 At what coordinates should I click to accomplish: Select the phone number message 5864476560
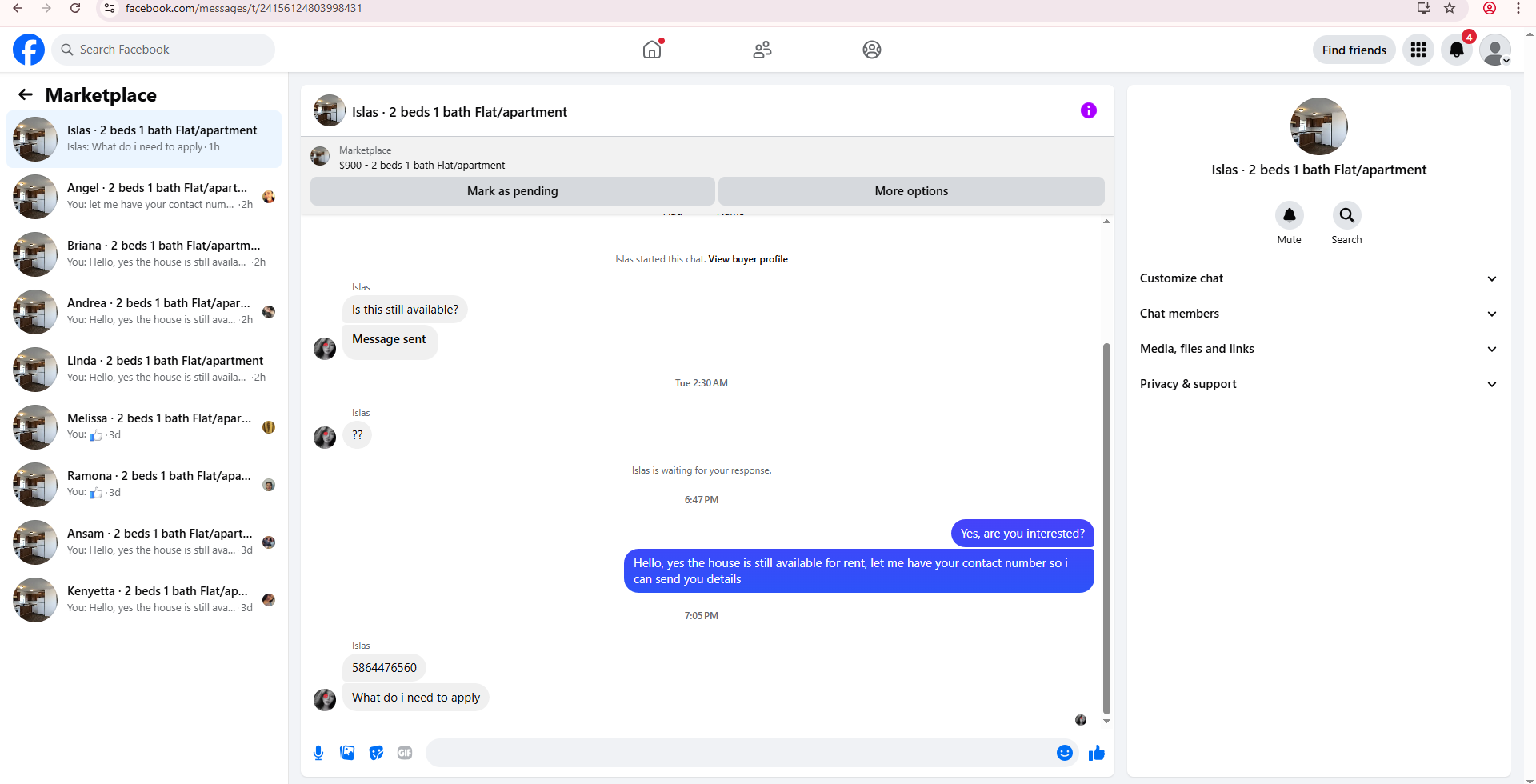click(x=384, y=668)
